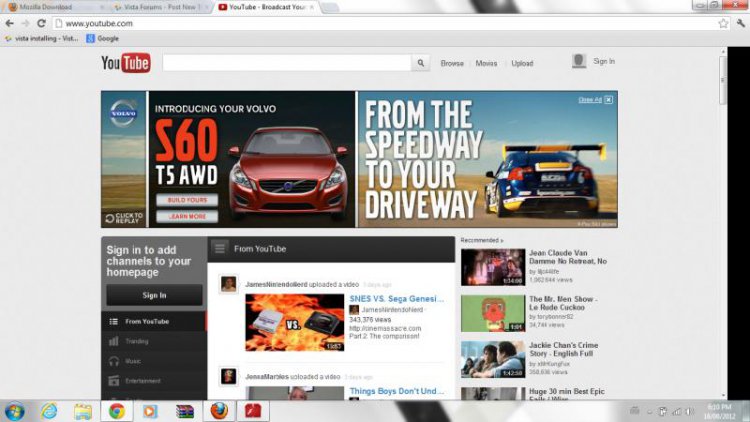
Task: Click the search magnifier button
Action: click(421, 63)
